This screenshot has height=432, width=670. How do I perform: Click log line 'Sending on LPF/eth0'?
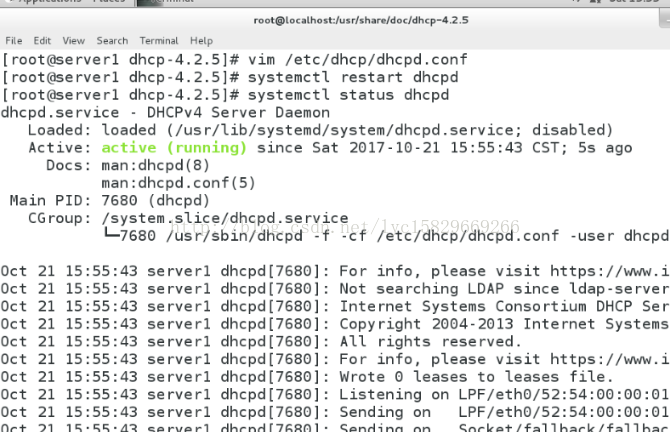tap(335, 412)
